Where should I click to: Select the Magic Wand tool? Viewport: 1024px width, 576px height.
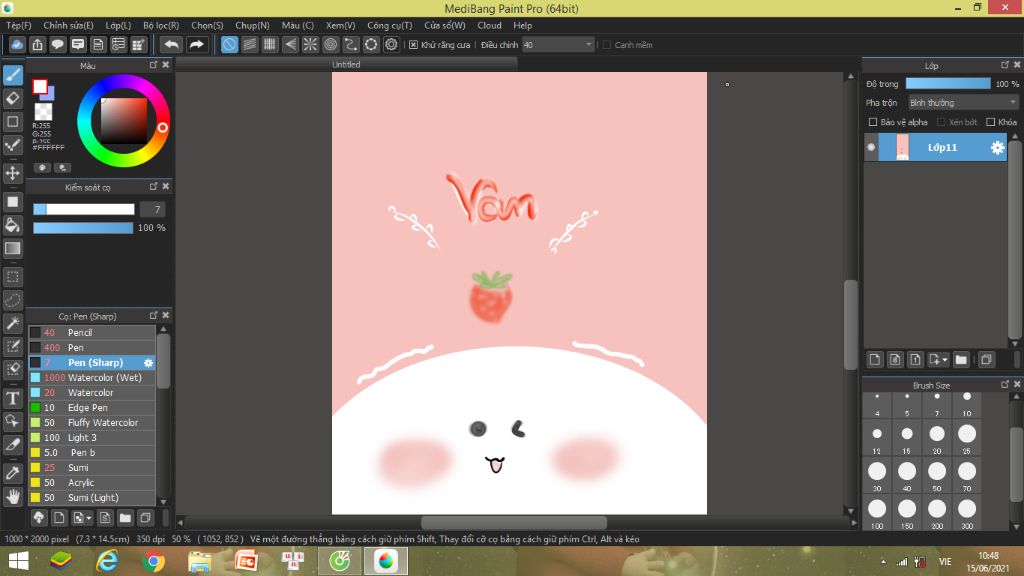coord(12,323)
